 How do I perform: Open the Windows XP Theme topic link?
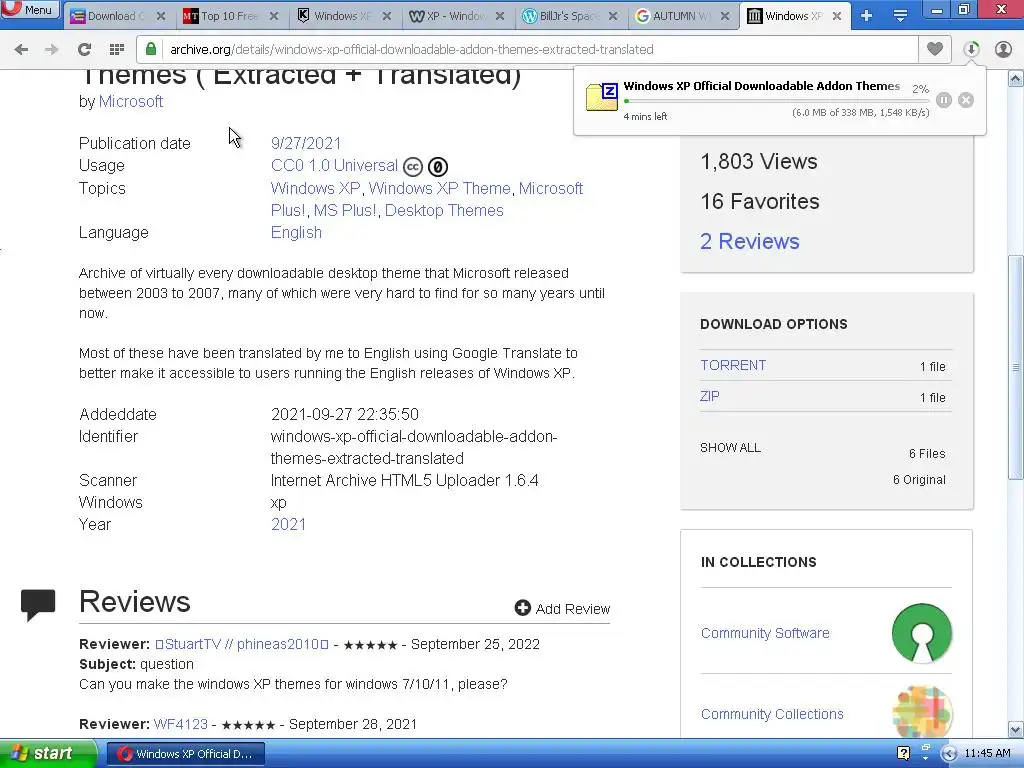point(440,188)
